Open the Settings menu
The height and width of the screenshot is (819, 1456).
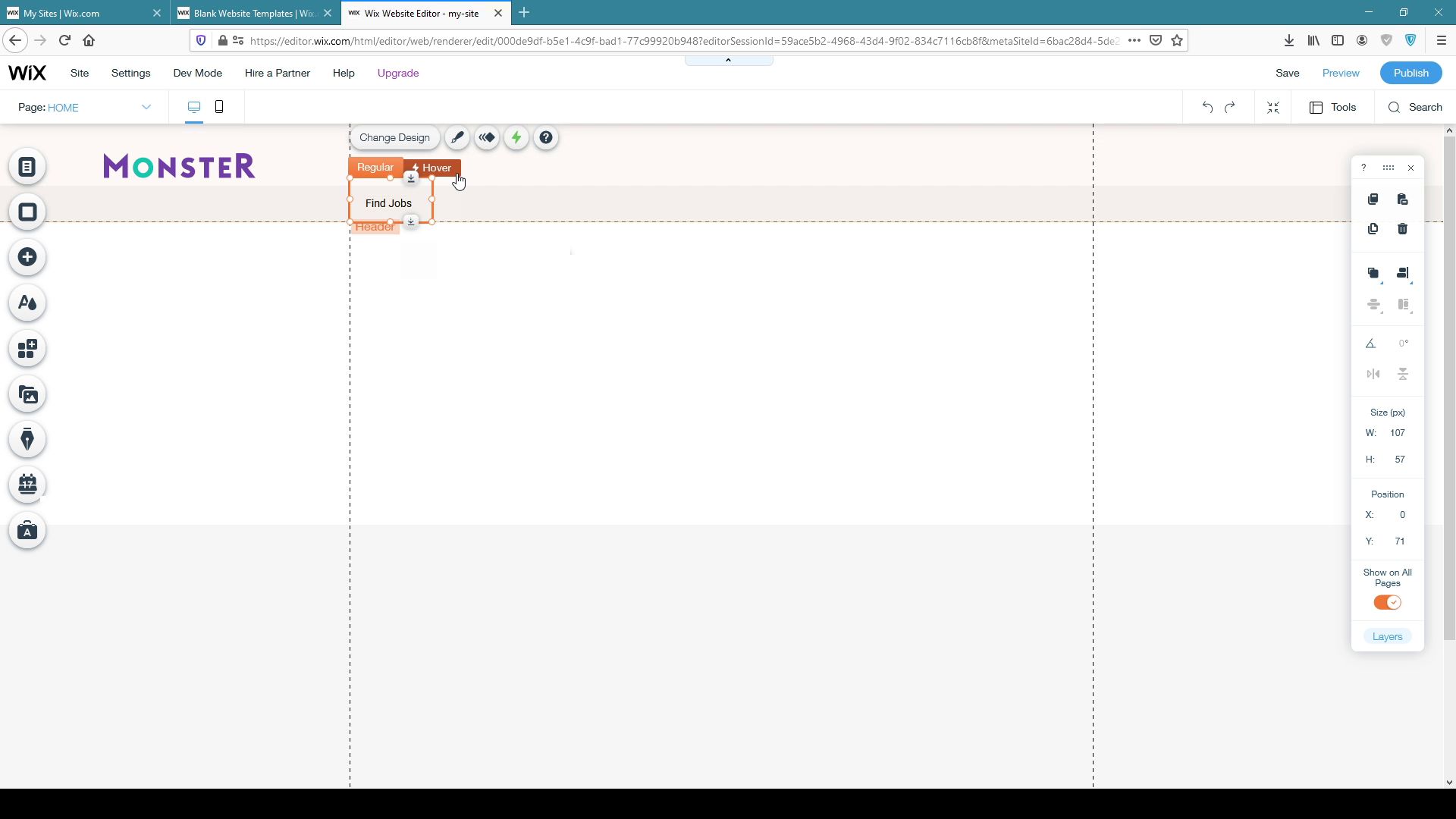point(130,73)
